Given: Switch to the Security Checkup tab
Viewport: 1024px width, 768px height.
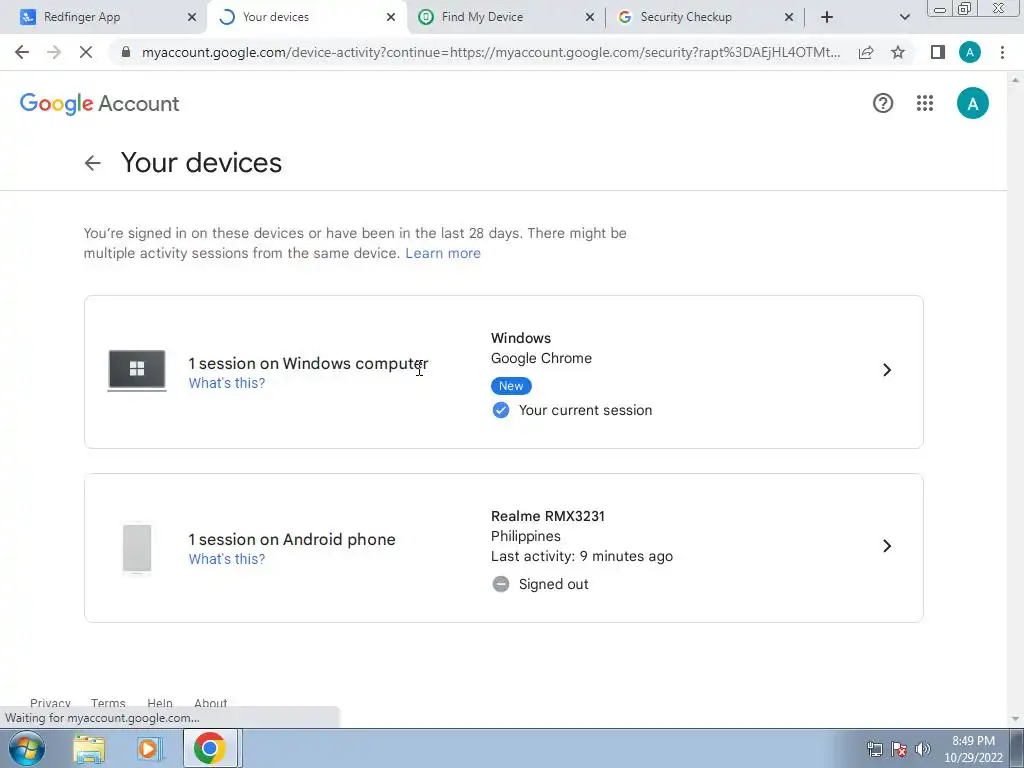Looking at the screenshot, I should 705,17.
